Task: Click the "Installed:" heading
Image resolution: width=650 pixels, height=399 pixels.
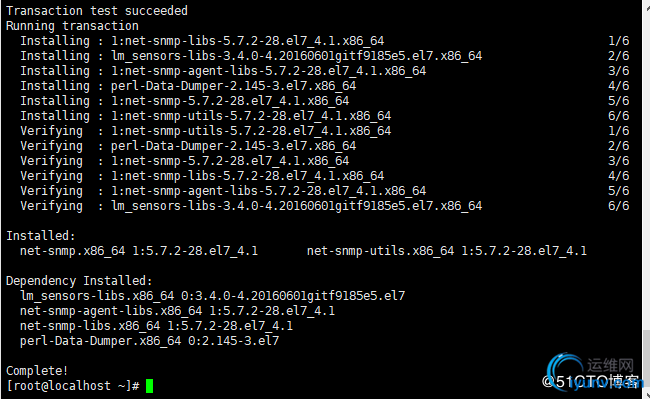Action: [41, 236]
